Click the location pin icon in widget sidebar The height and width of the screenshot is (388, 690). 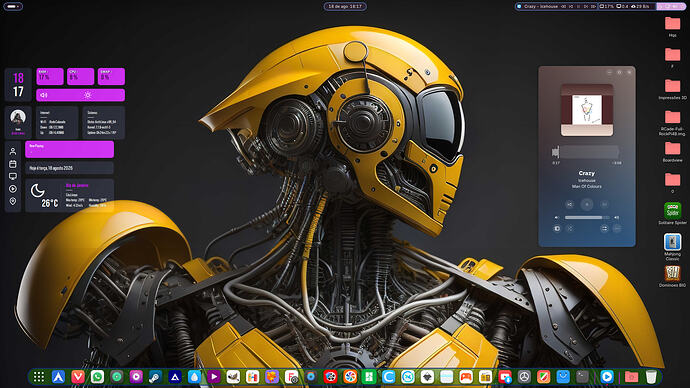point(13,201)
